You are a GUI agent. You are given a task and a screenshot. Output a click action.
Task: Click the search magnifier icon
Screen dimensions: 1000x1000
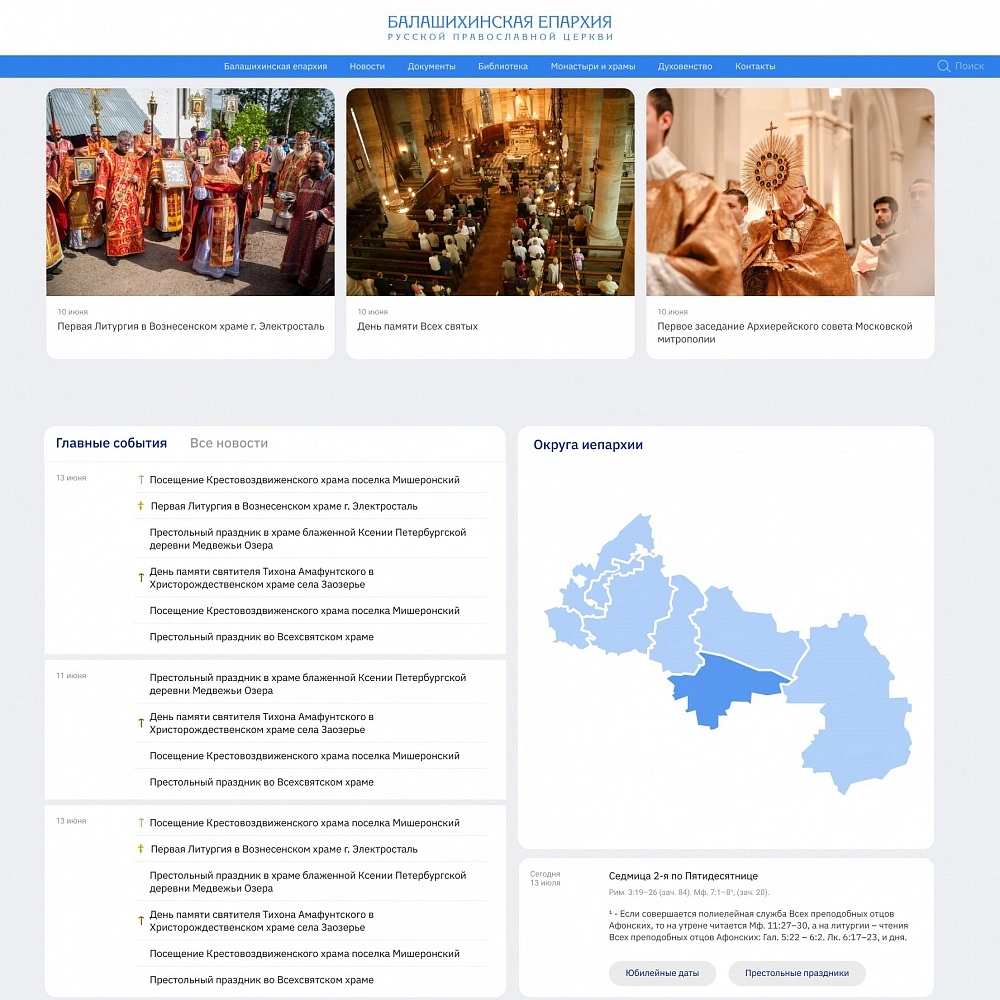click(943, 66)
